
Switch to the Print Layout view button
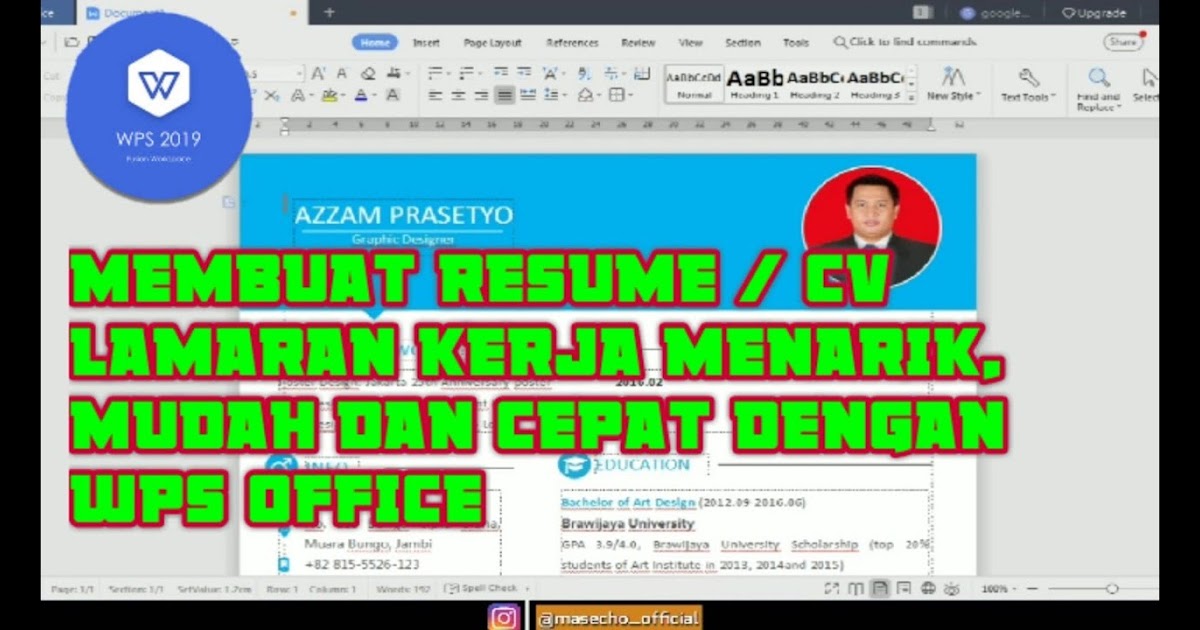880,588
